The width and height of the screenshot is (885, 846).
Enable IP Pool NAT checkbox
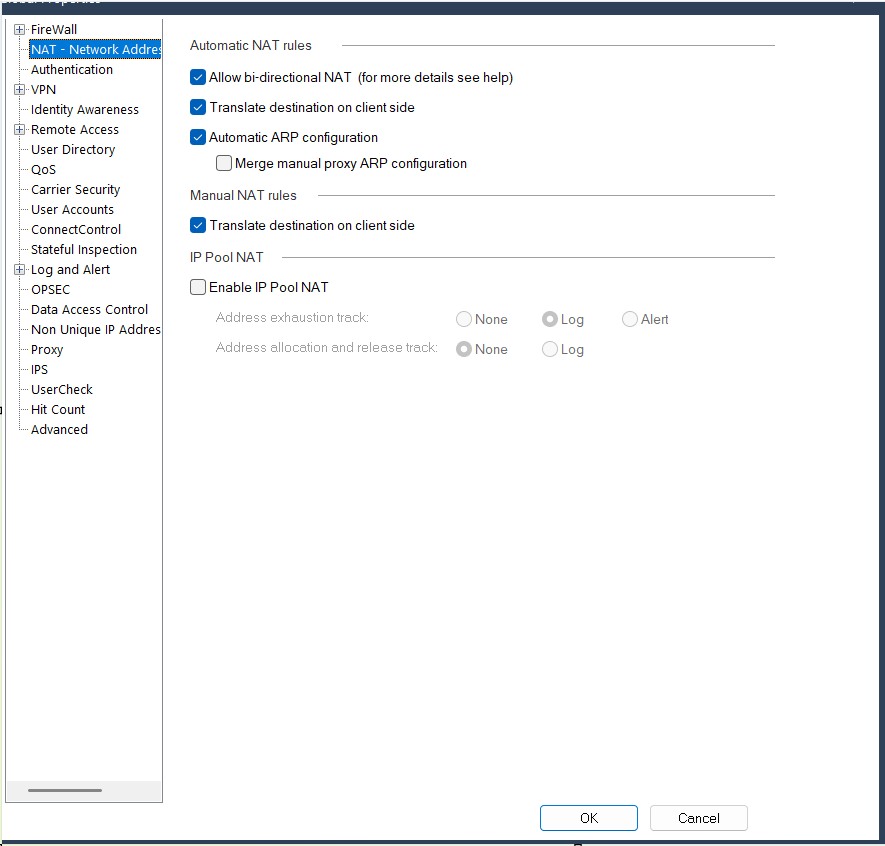(x=198, y=287)
